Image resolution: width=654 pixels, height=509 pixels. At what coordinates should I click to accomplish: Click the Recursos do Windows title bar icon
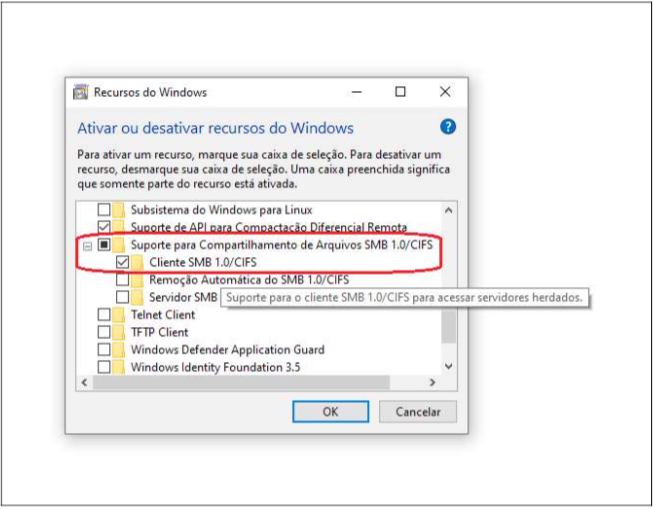81,92
